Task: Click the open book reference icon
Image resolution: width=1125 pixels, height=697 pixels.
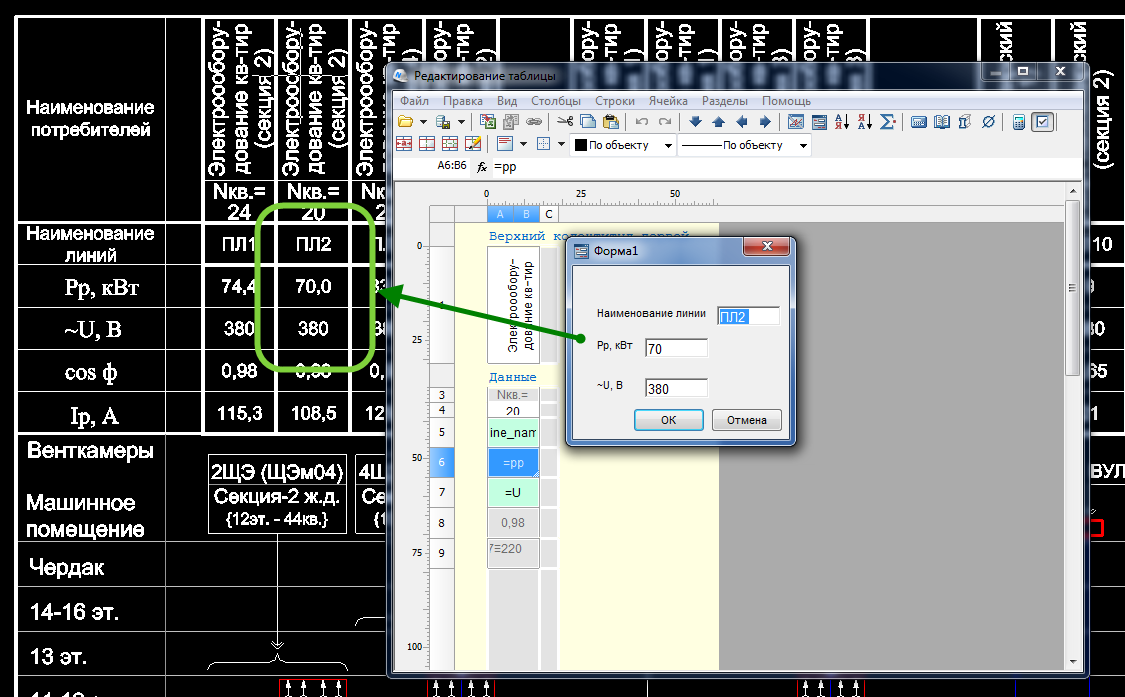Action: (942, 122)
